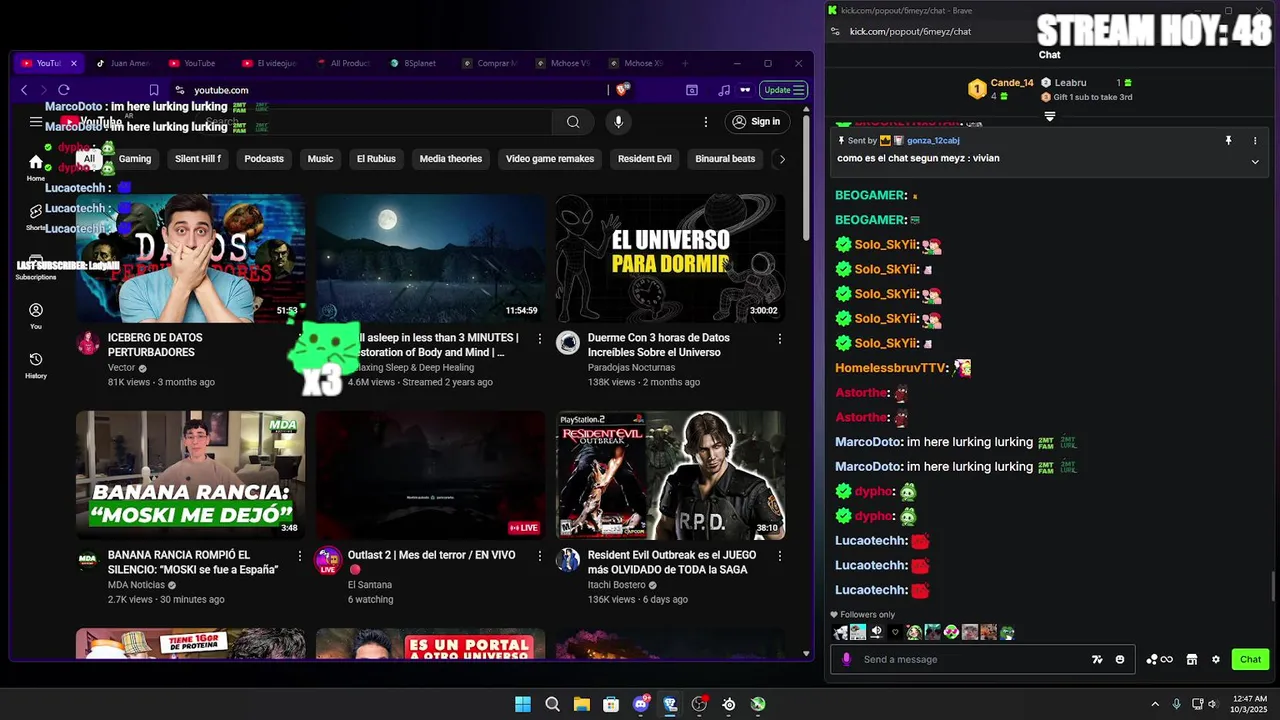Show more YouTube category chips

pos(782,158)
